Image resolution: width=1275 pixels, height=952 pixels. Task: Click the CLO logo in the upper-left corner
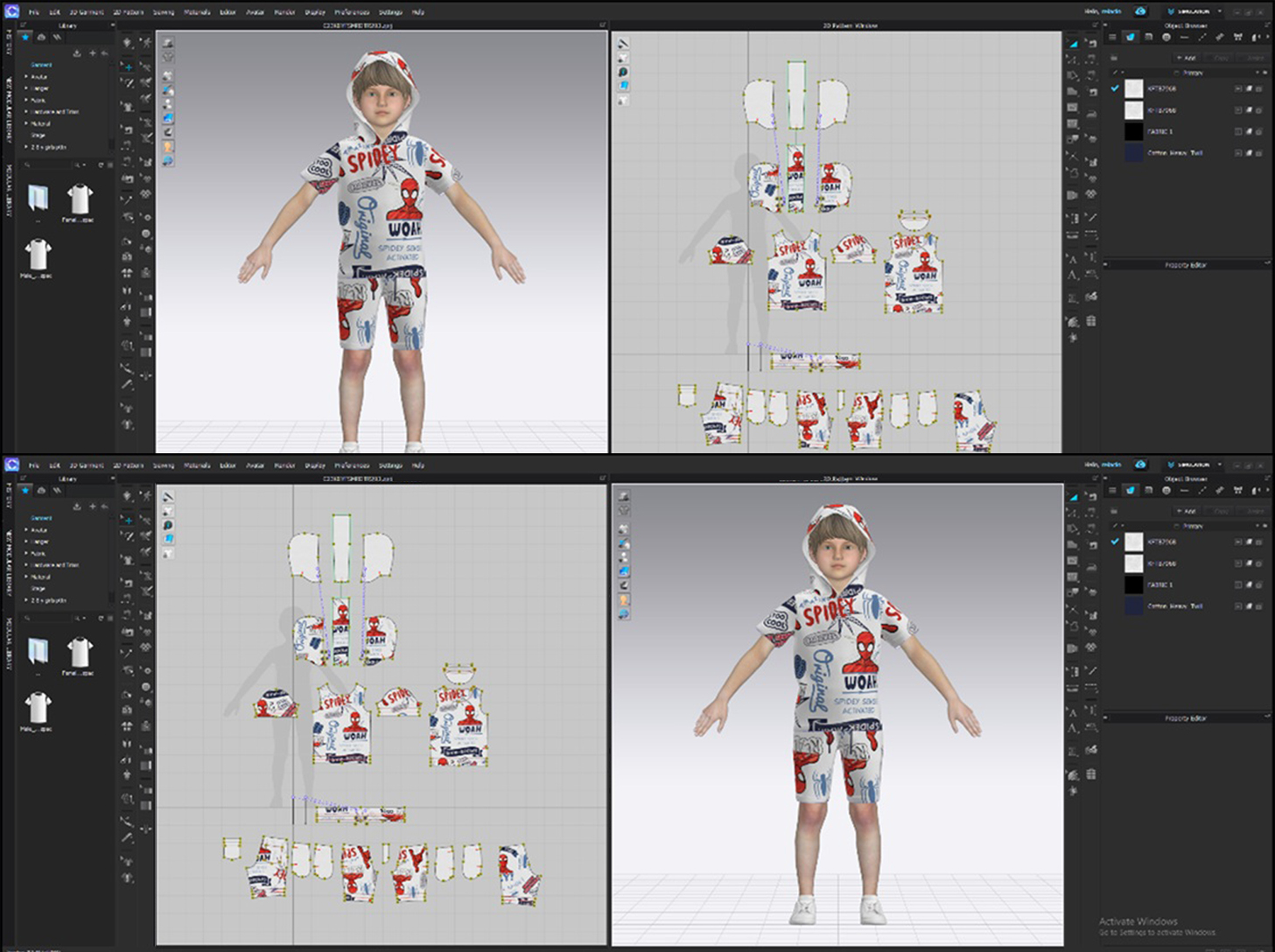(x=11, y=11)
